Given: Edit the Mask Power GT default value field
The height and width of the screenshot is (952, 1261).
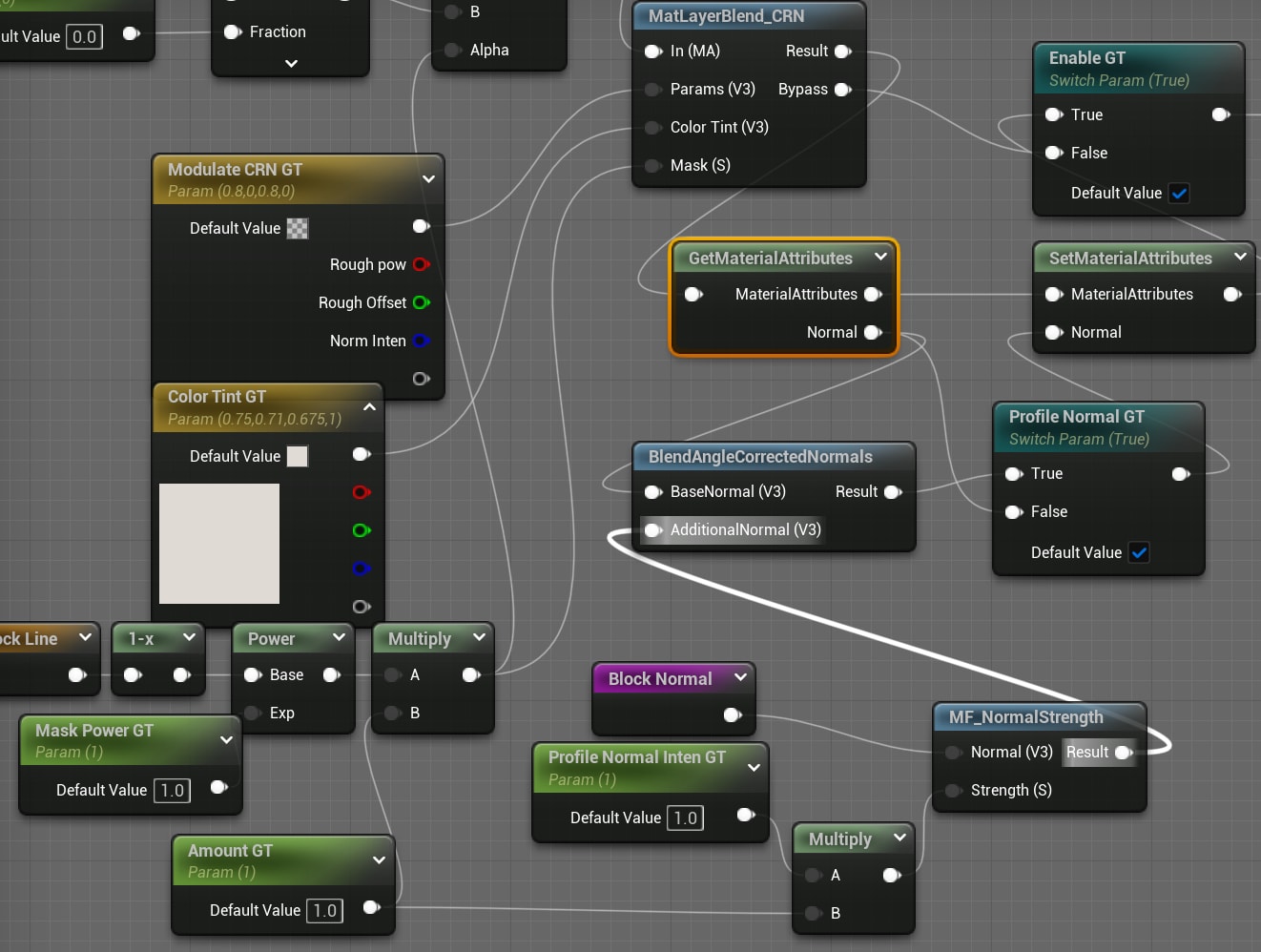Looking at the screenshot, I should [173, 790].
